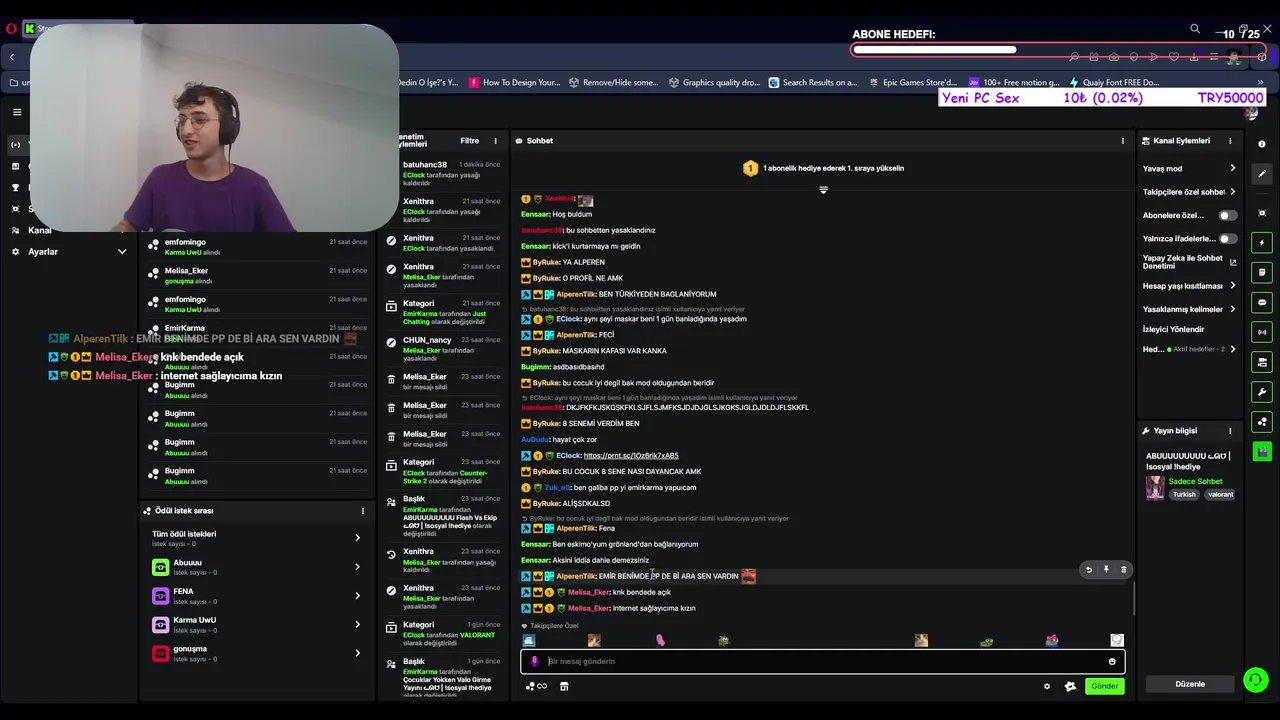Open the Search Results bookmark
The image size is (1280, 720).
(x=812, y=83)
